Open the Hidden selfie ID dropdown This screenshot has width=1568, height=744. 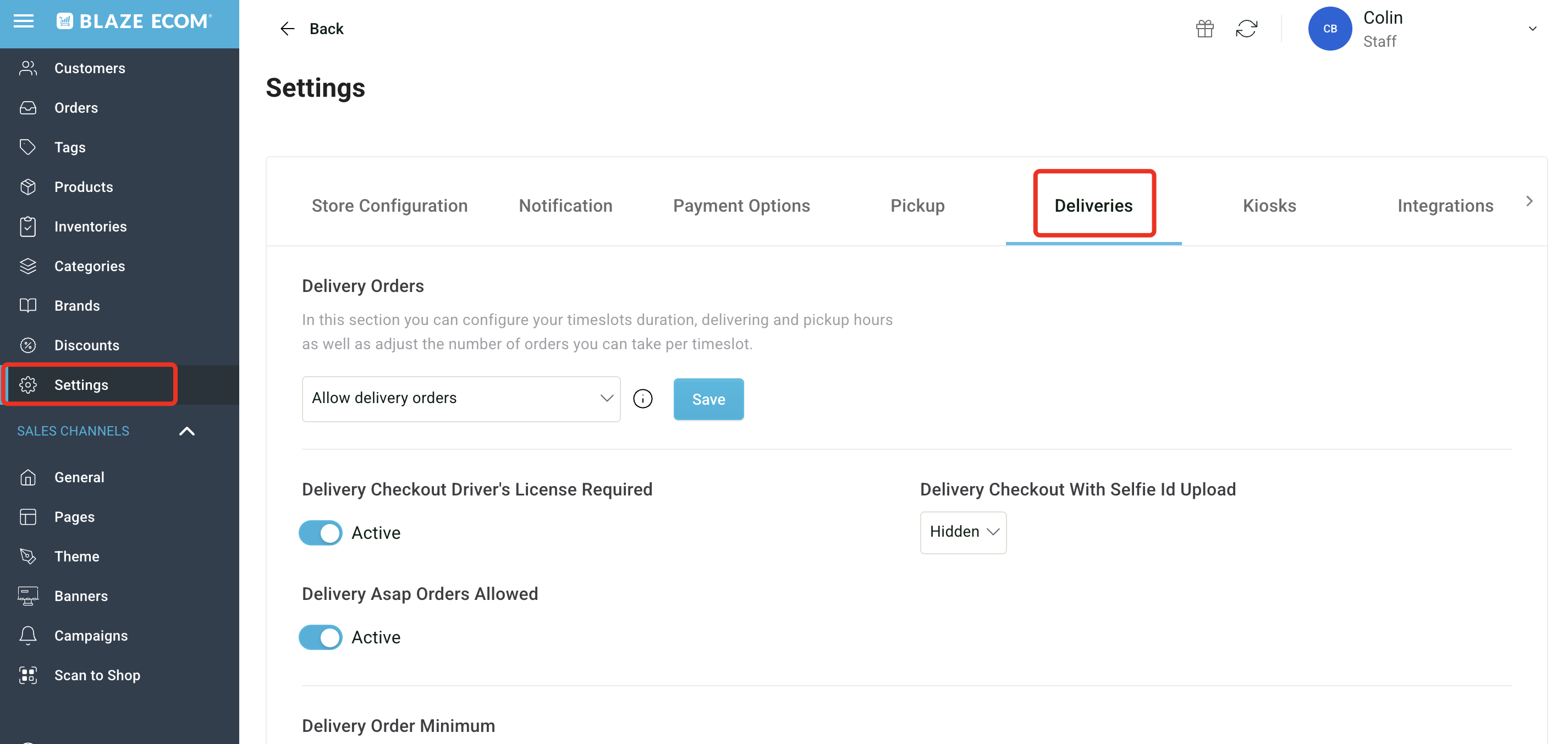[x=963, y=532]
